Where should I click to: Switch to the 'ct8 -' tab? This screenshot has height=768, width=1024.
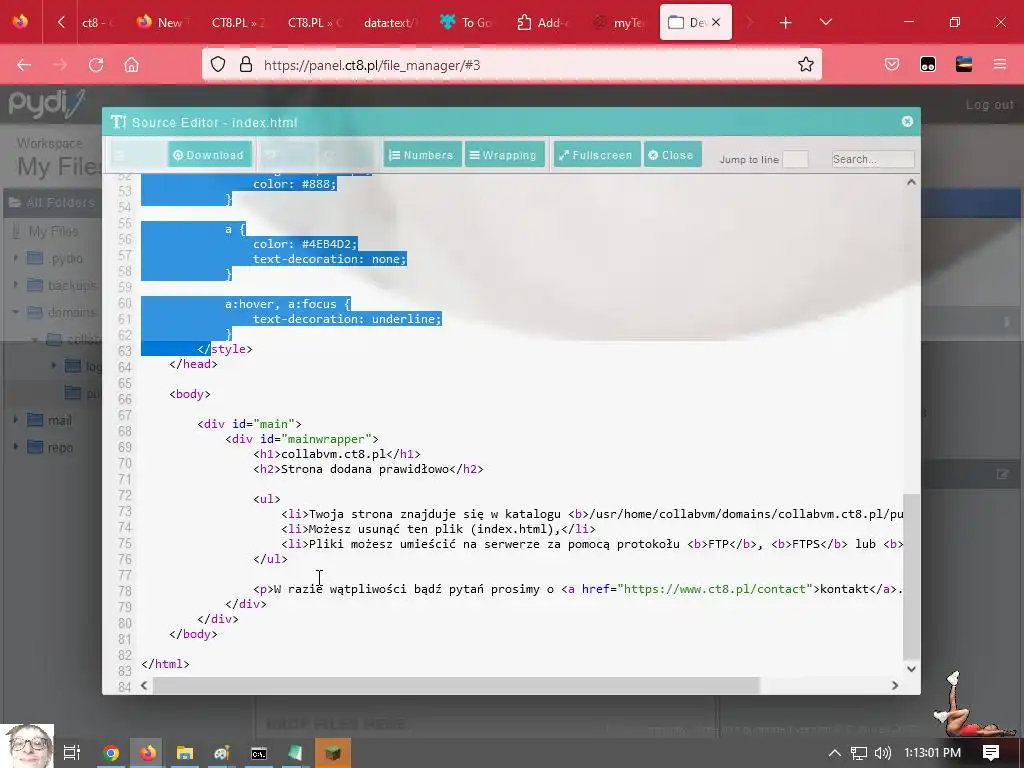click(x=97, y=23)
